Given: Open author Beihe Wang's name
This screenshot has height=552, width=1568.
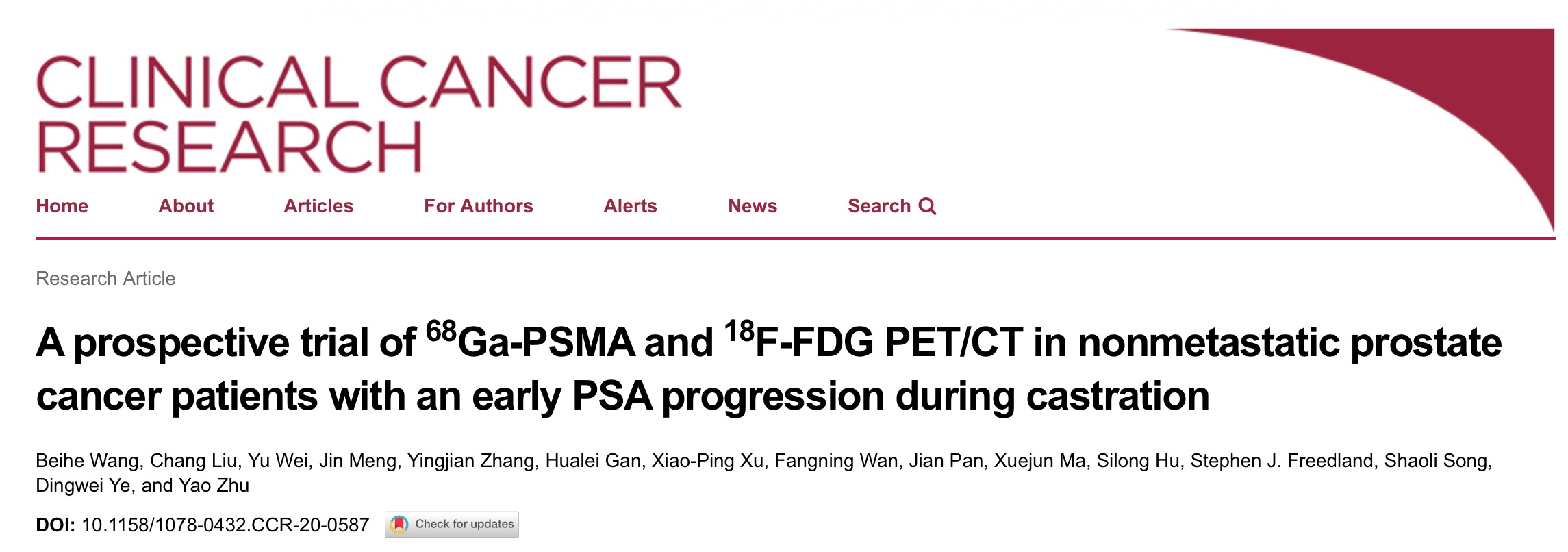Looking at the screenshot, I should pos(88,461).
